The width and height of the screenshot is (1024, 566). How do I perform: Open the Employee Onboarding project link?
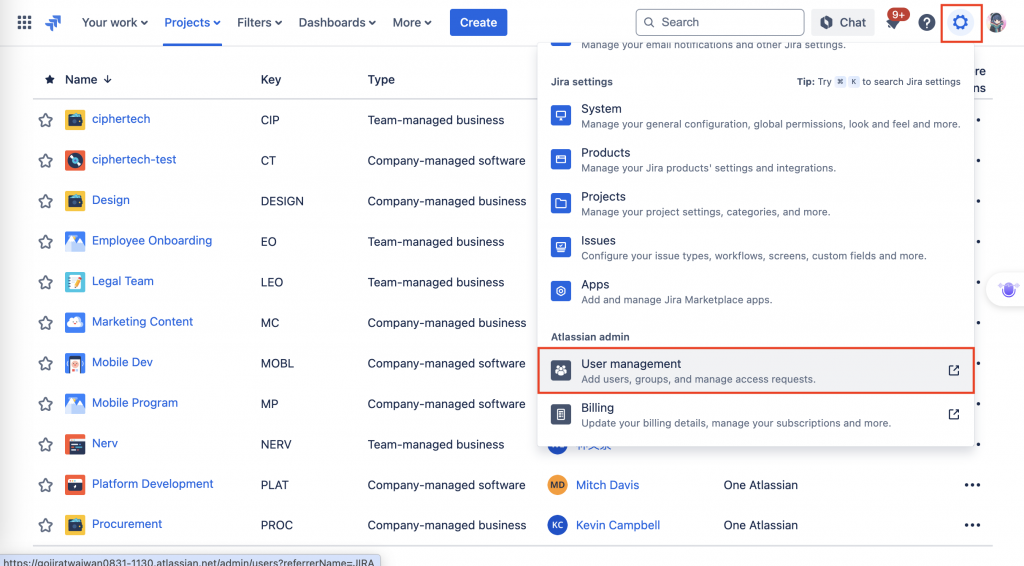(152, 240)
